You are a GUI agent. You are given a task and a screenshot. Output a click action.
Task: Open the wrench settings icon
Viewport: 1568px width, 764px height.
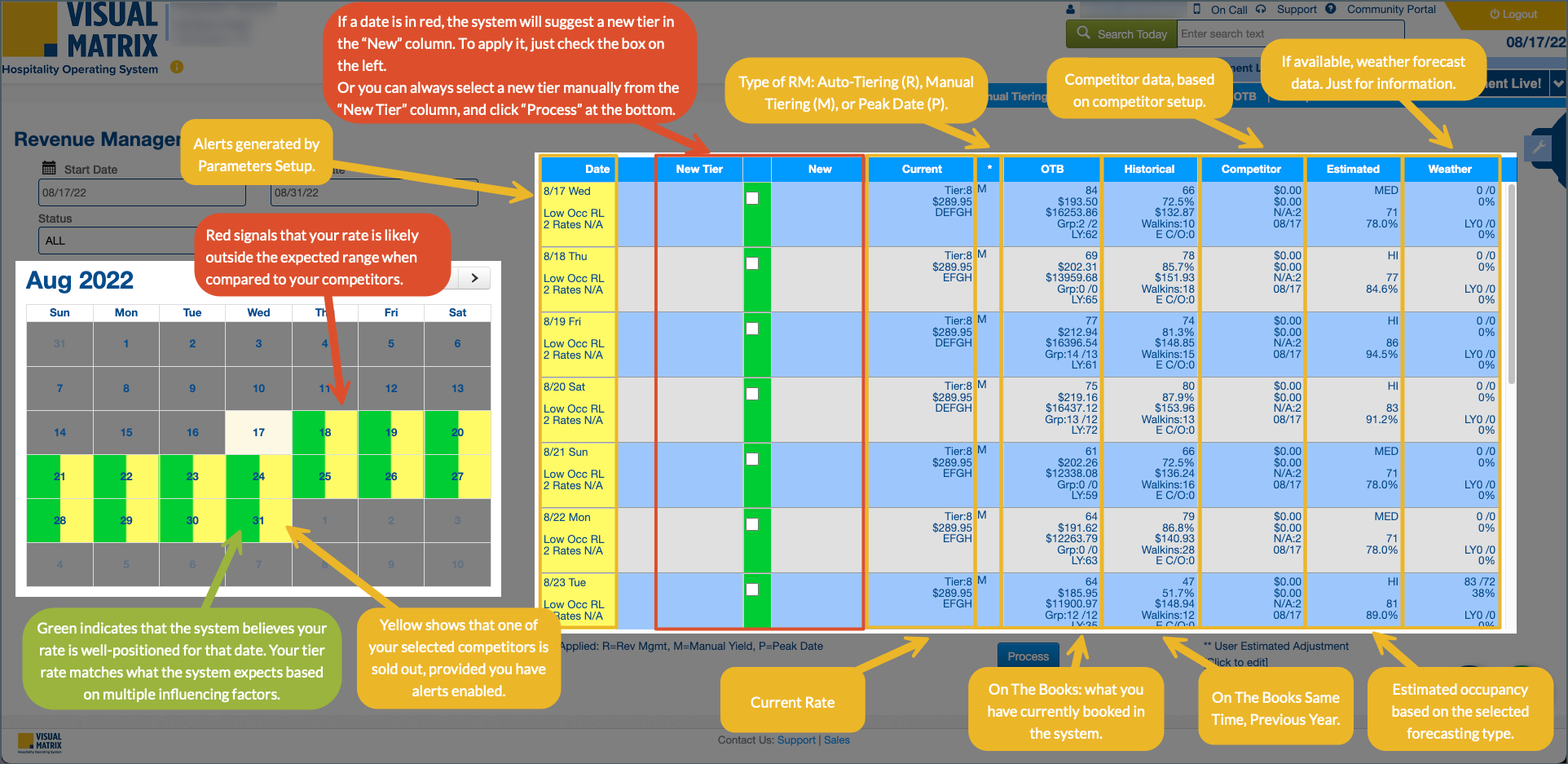click(x=1539, y=148)
